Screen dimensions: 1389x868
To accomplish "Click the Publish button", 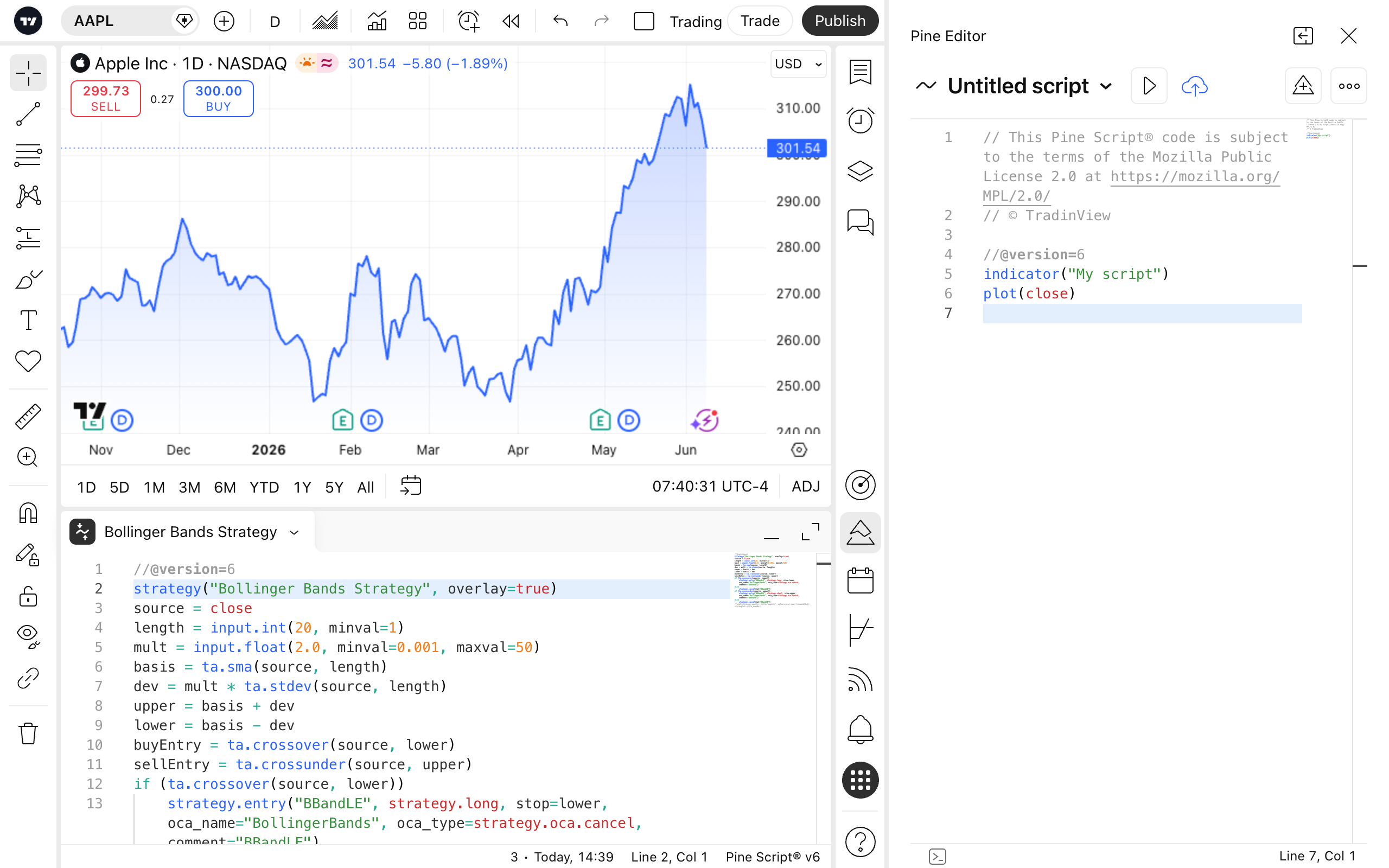I will [840, 21].
